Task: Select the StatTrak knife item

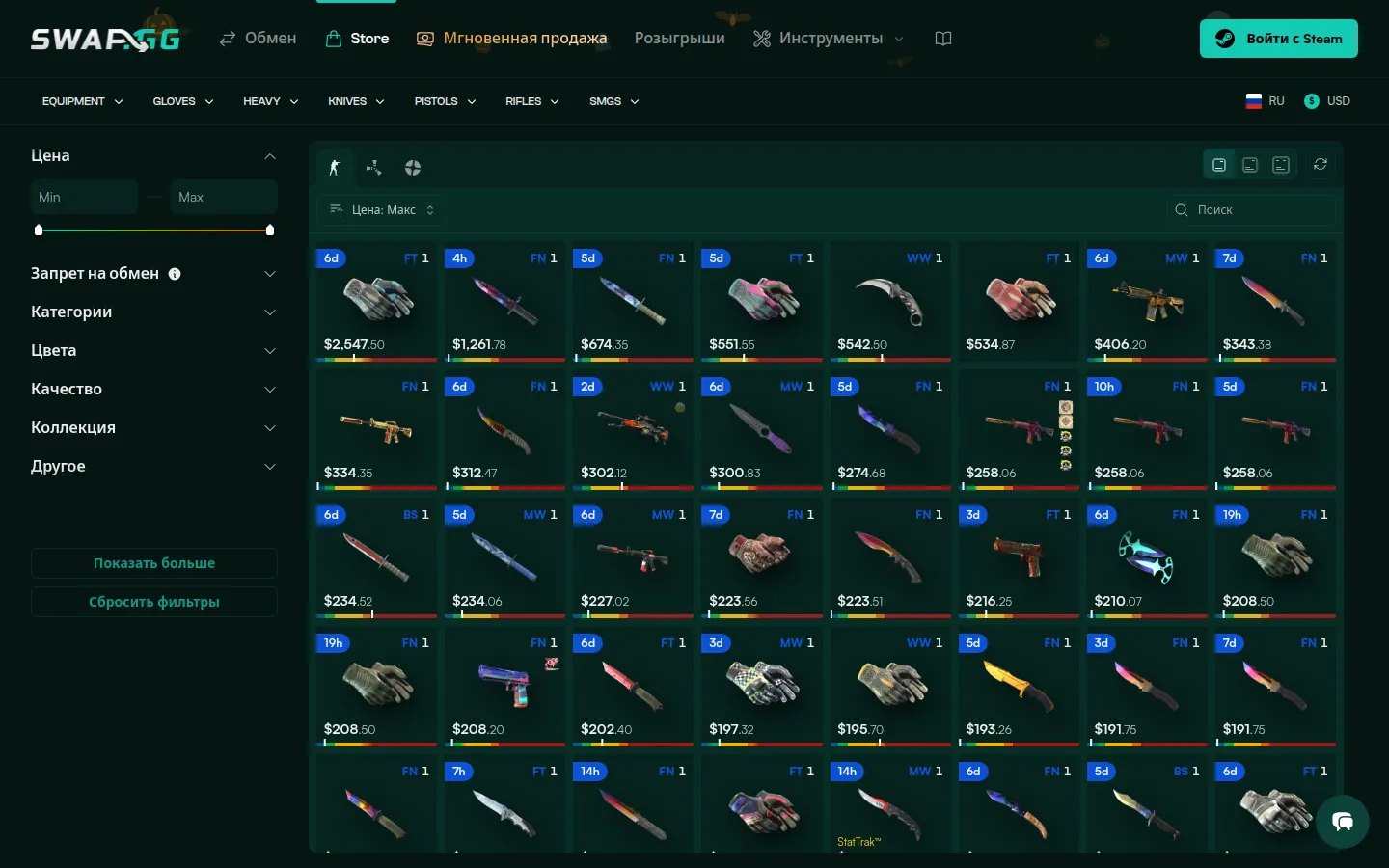Action: tap(890, 805)
